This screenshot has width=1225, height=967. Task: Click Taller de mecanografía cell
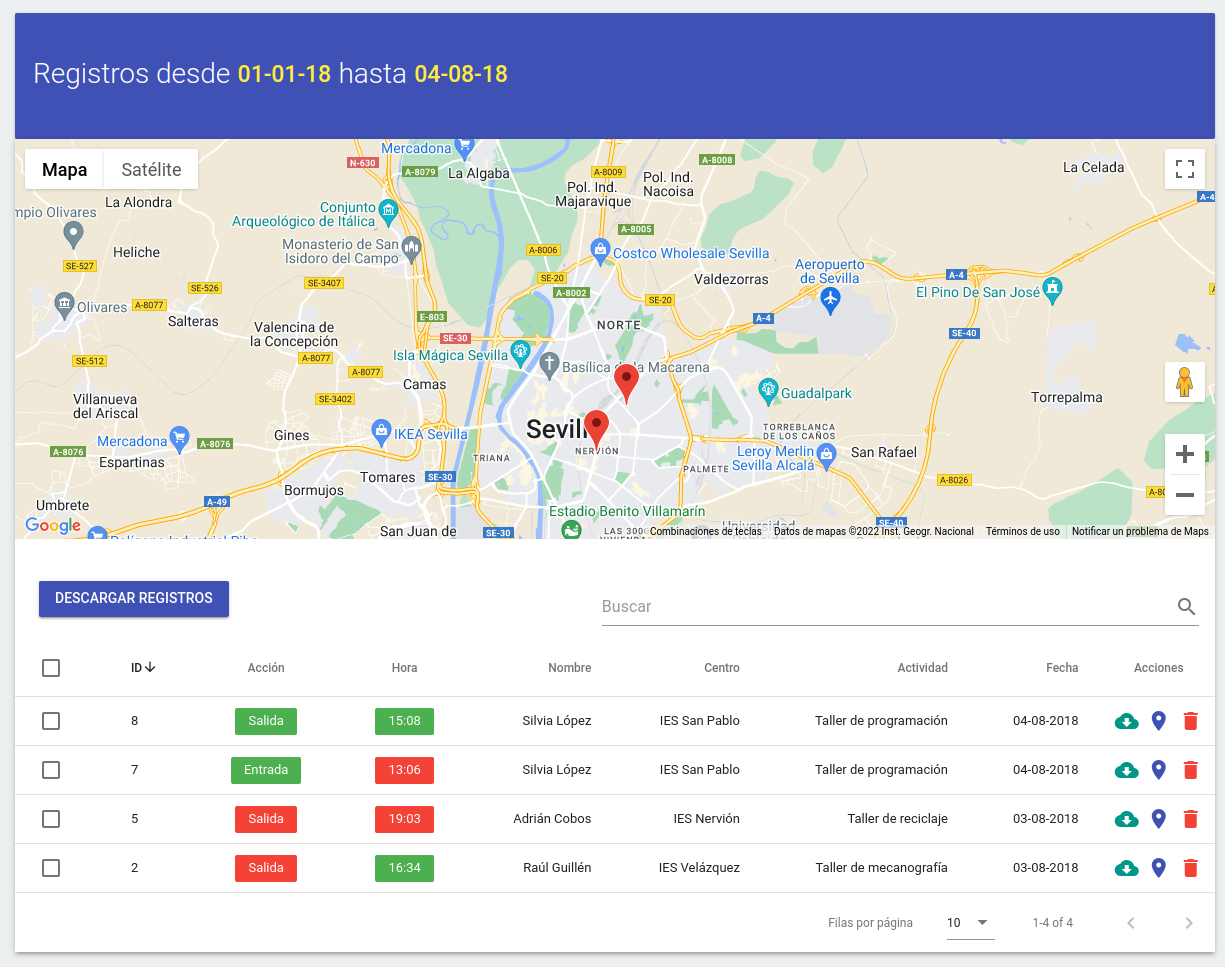tap(881, 868)
